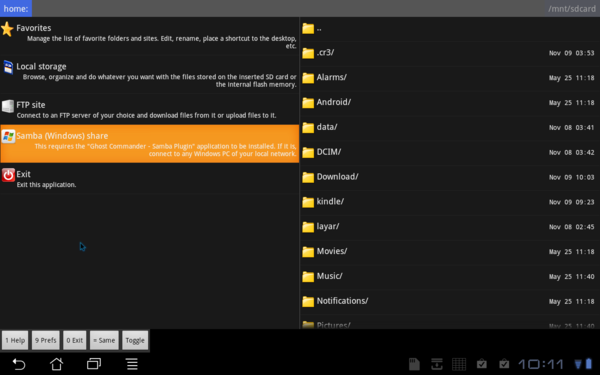The image size is (600, 375).
Task: Click the FTP site server icon
Action: tap(8, 106)
